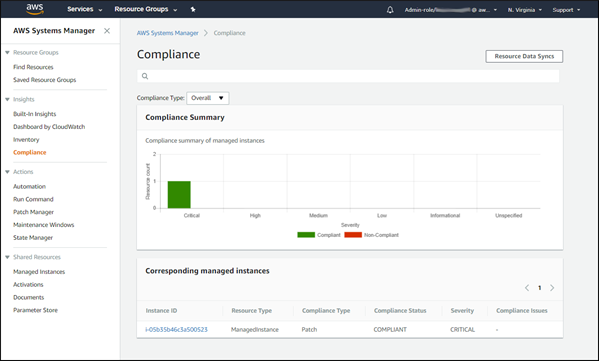Open the N. Virginia region dropdown
The width and height of the screenshot is (599, 361).
(525, 10)
